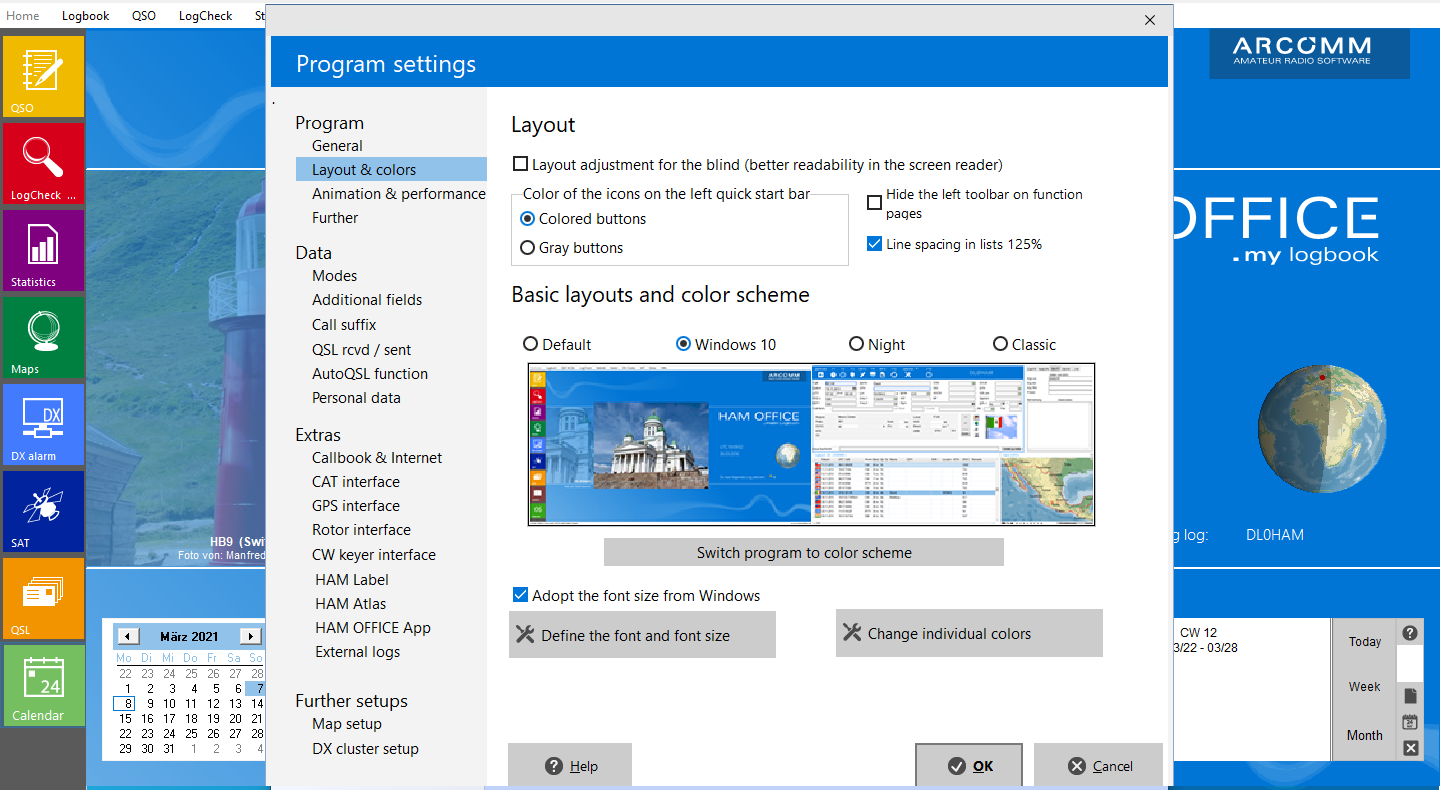
Task: Click the help question mark icon beside Today
Action: pos(1410,632)
